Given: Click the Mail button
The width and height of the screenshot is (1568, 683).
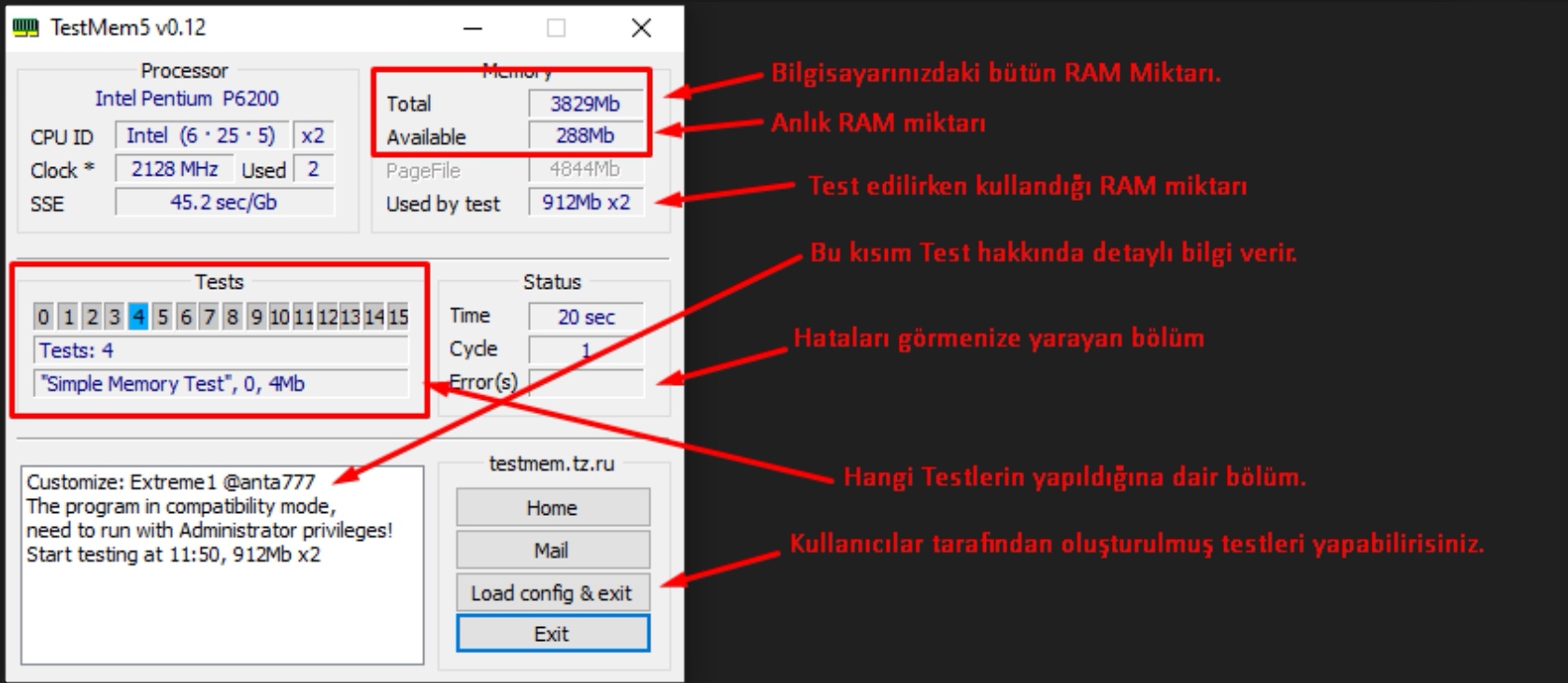Looking at the screenshot, I should [x=552, y=550].
